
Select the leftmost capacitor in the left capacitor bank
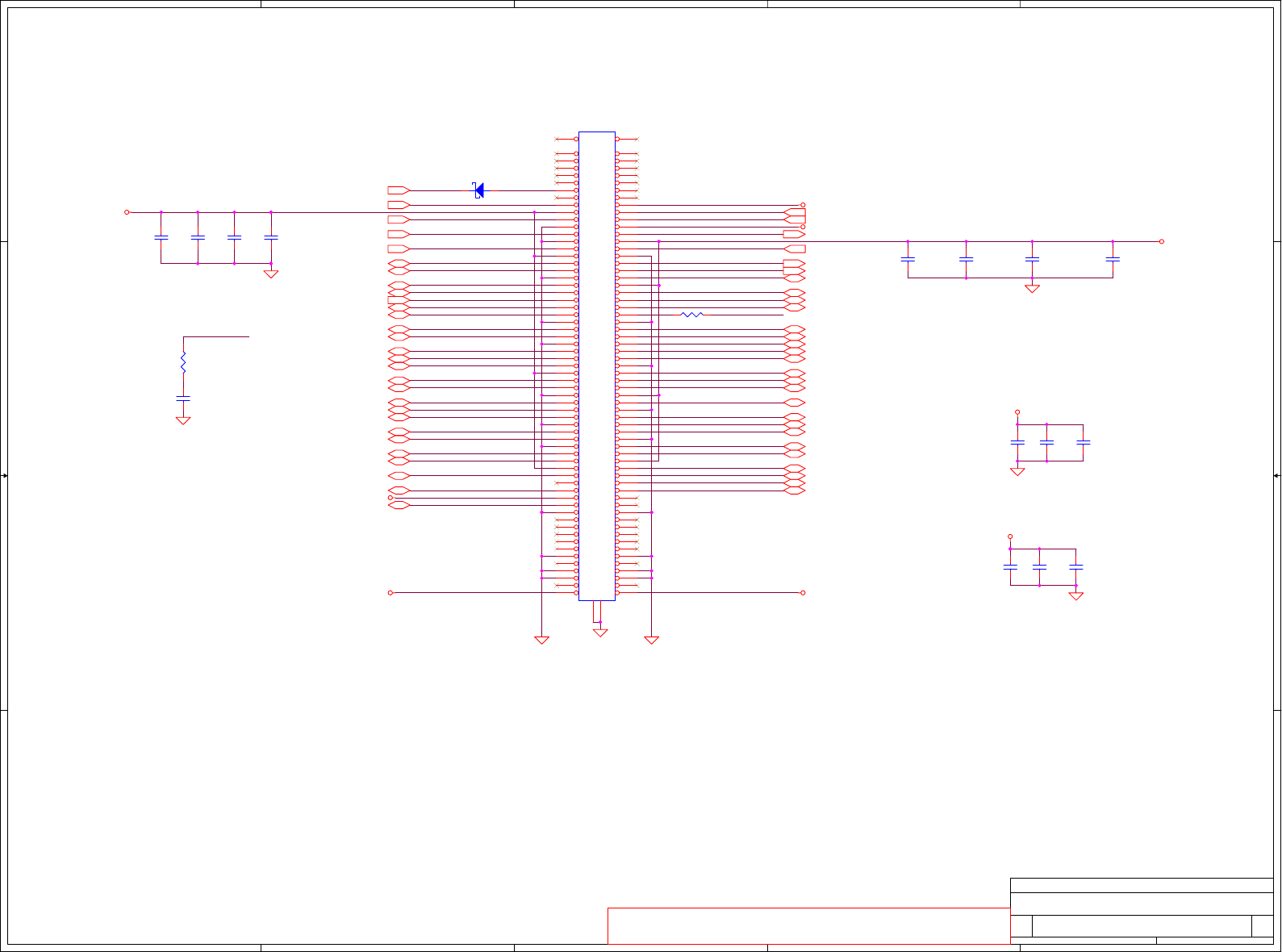coord(161,238)
